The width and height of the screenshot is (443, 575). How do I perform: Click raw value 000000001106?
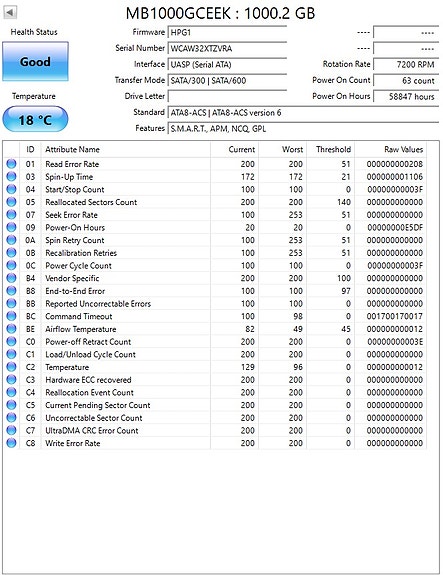pos(395,177)
